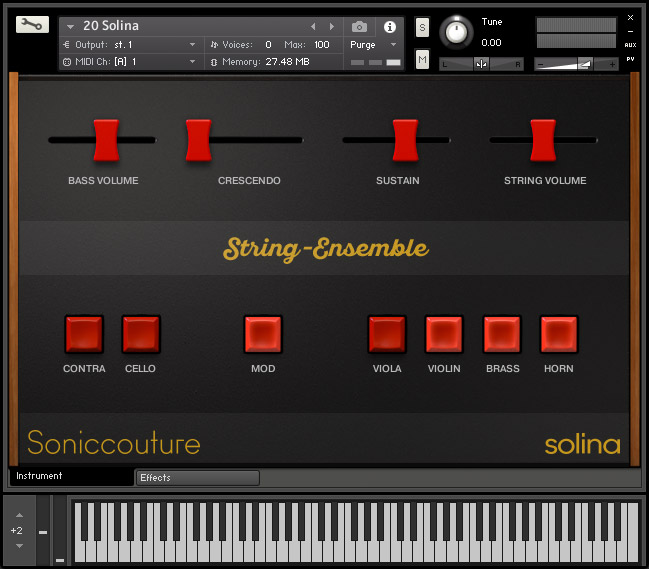This screenshot has height=569, width=649.
Task: Toggle the HORN button
Action: click(x=559, y=334)
